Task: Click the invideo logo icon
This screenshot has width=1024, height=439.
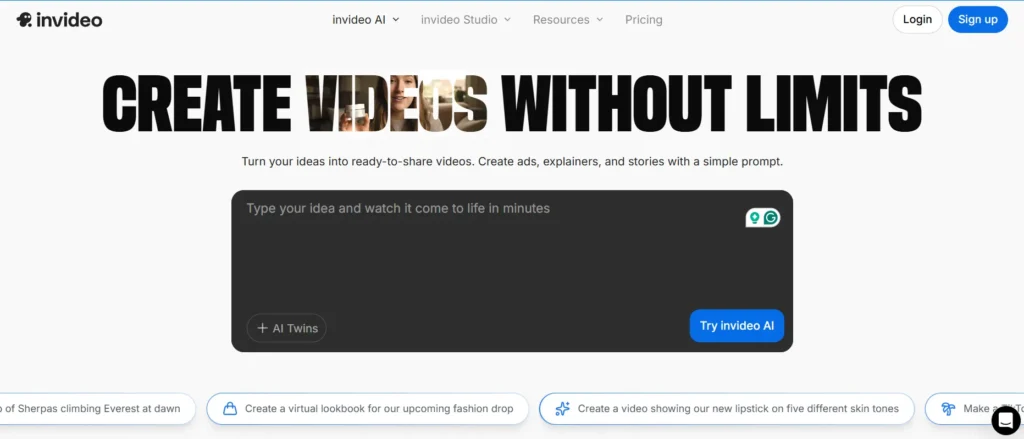Action: point(24,20)
